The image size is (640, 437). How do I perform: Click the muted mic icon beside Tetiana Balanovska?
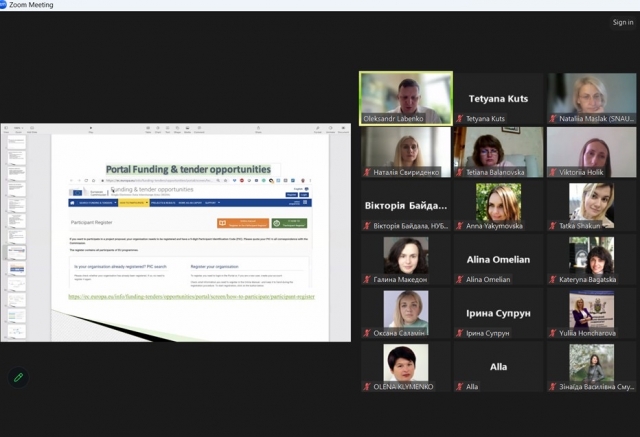(x=460, y=172)
